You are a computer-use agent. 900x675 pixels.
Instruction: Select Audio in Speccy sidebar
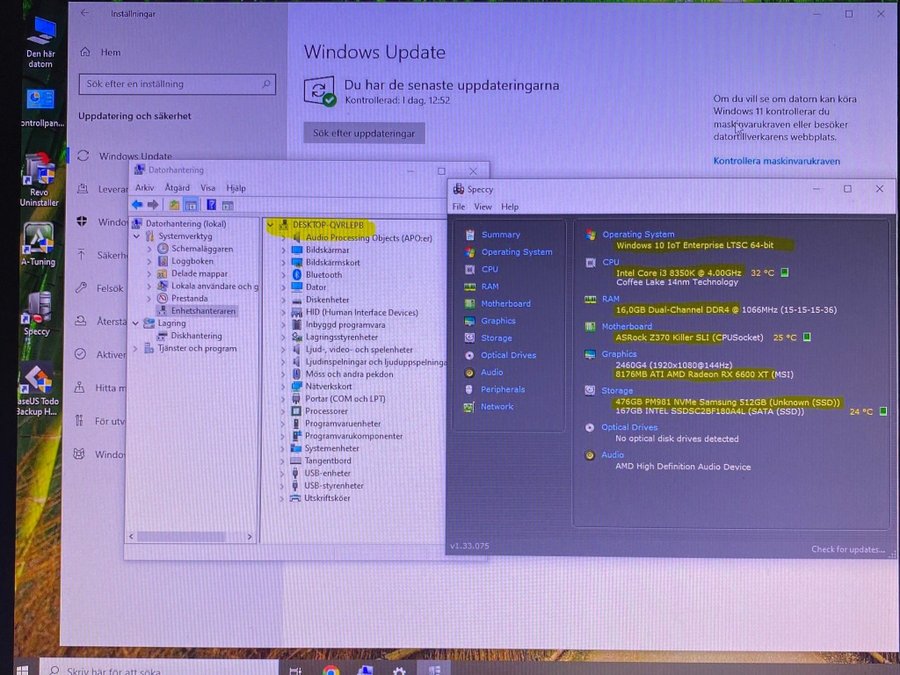click(x=492, y=373)
